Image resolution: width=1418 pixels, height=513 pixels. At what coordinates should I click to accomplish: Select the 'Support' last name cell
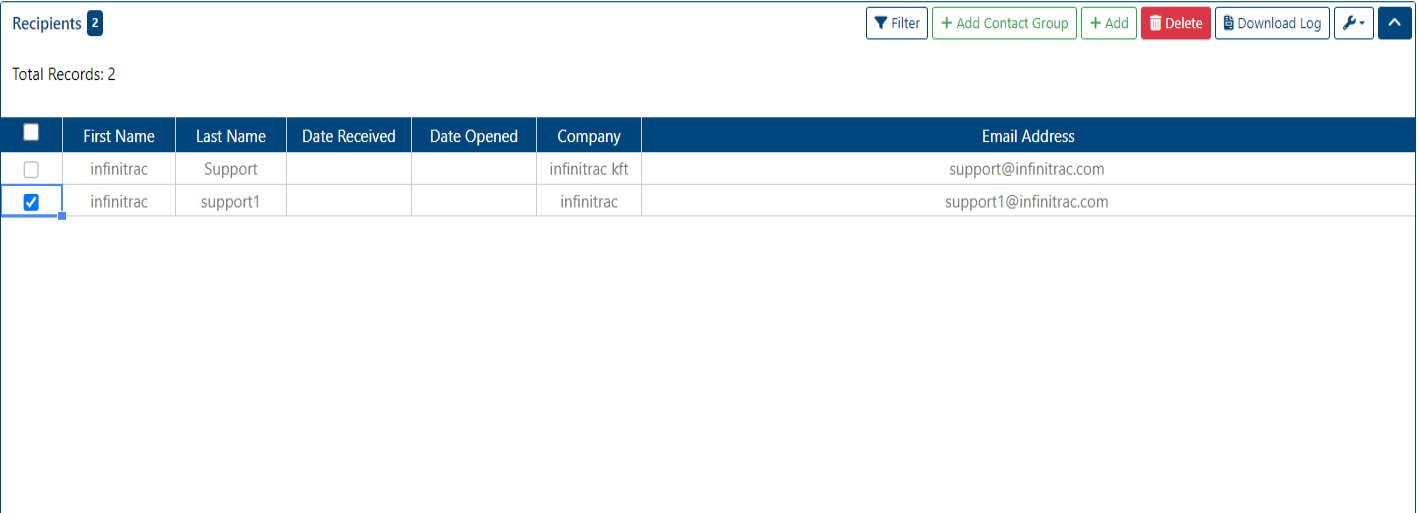[x=231, y=169]
